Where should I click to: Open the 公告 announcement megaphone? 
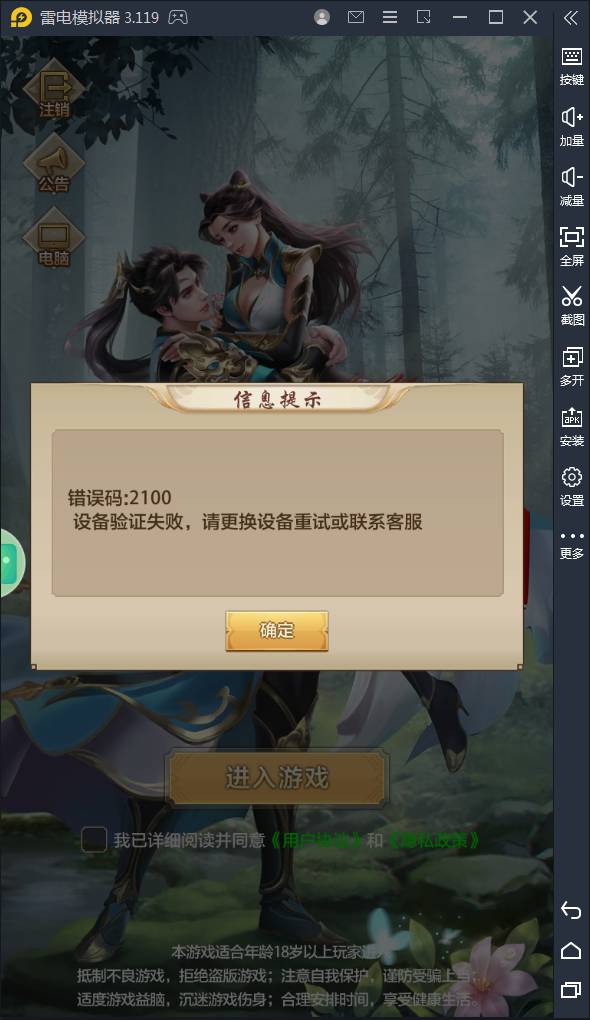(54, 165)
